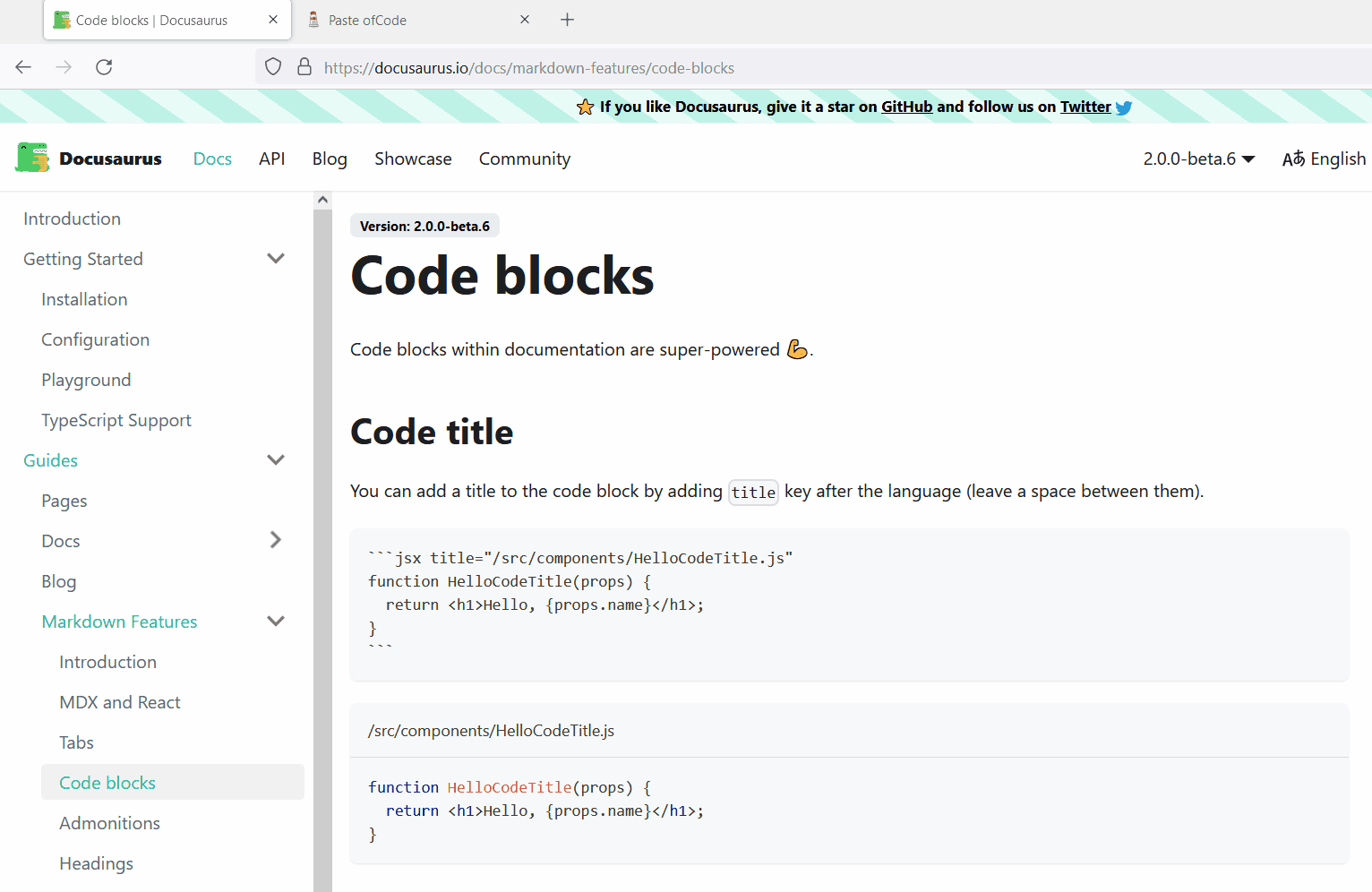Viewport: 1372px width, 892px height.
Task: Open the 2.0.0-beta.6 version dropdown
Action: pyautogui.click(x=1200, y=159)
